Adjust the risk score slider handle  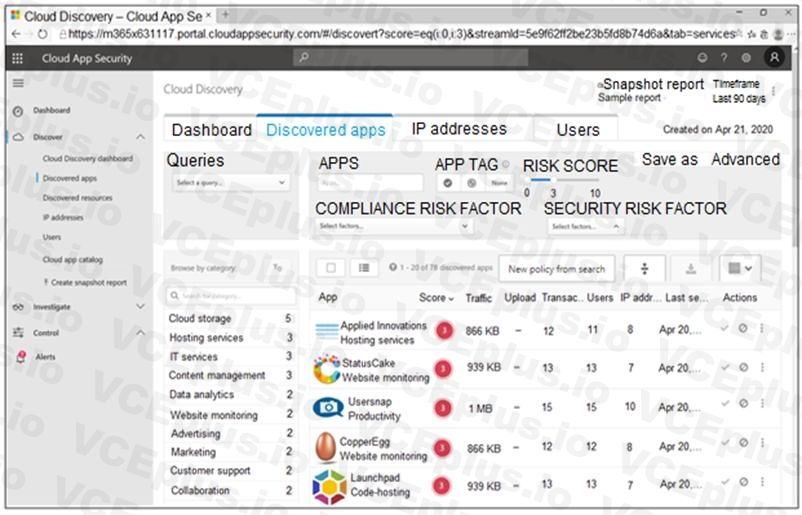553,181
